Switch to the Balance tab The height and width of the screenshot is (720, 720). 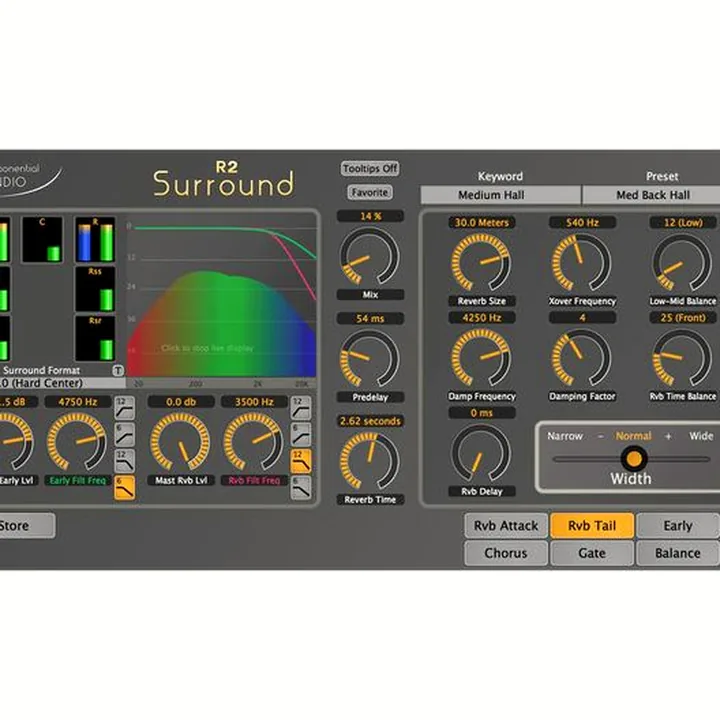[678, 553]
